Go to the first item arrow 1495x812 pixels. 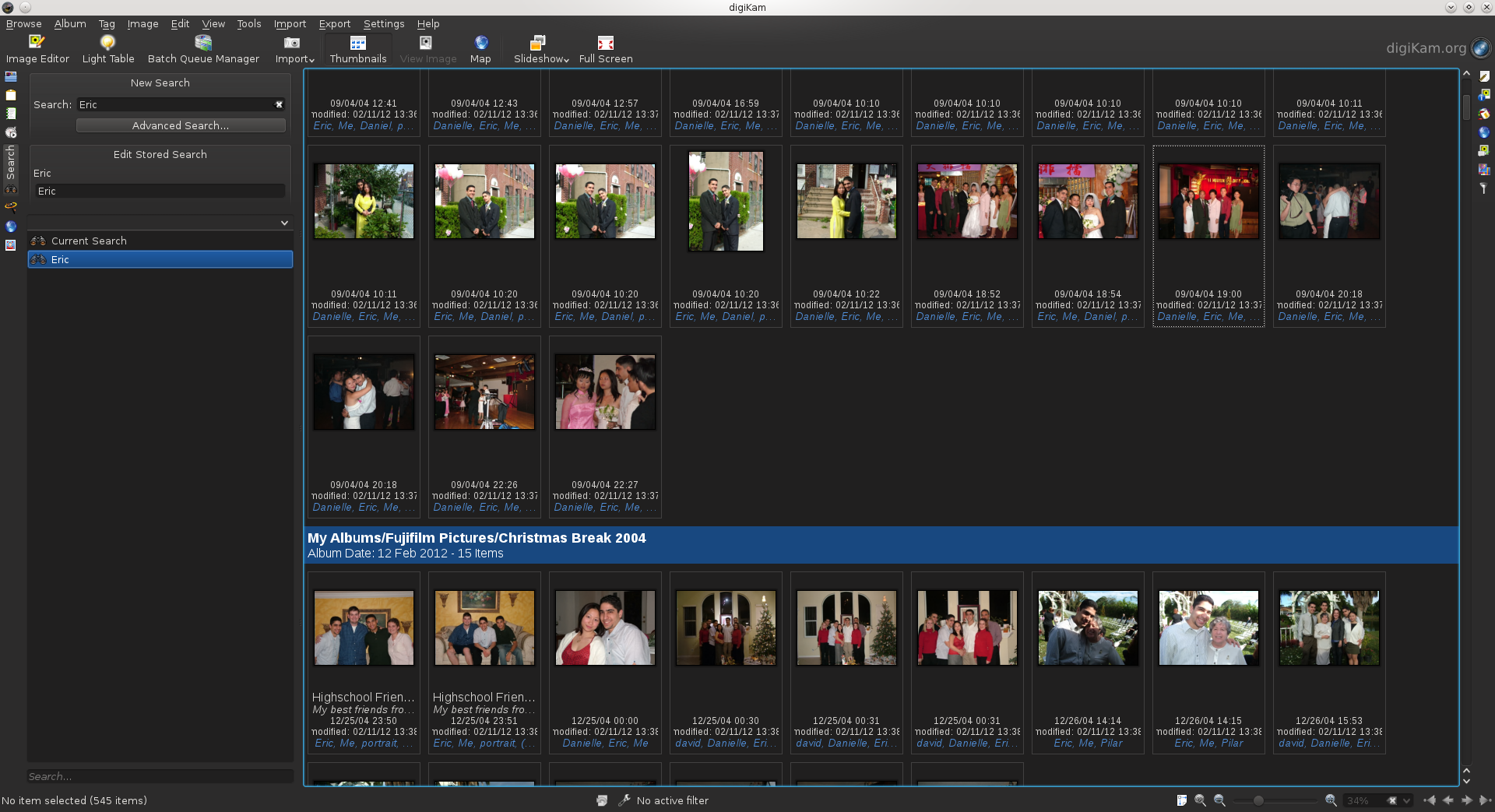[x=1430, y=800]
